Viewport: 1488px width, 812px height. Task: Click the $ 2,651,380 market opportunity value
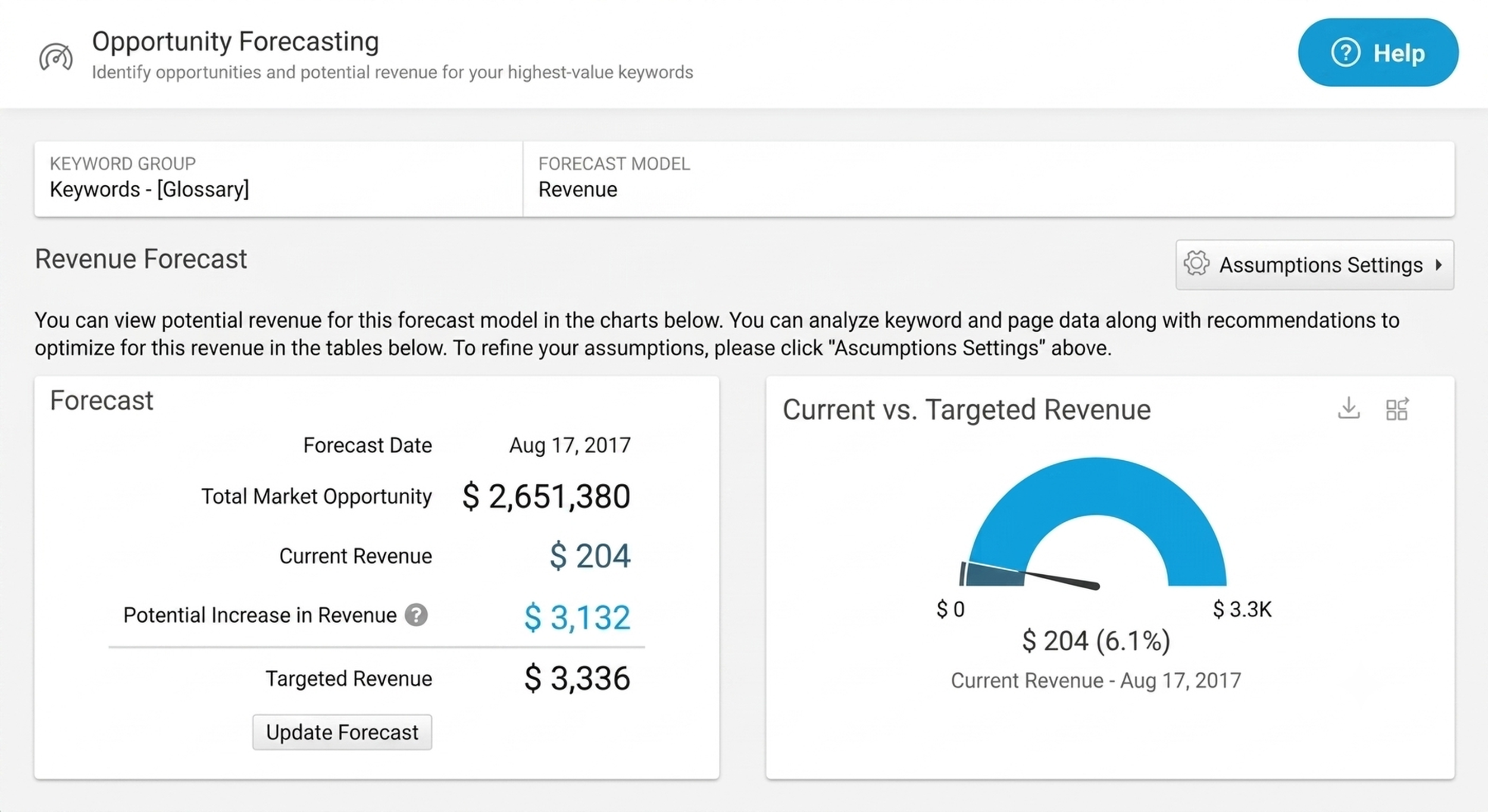546,497
